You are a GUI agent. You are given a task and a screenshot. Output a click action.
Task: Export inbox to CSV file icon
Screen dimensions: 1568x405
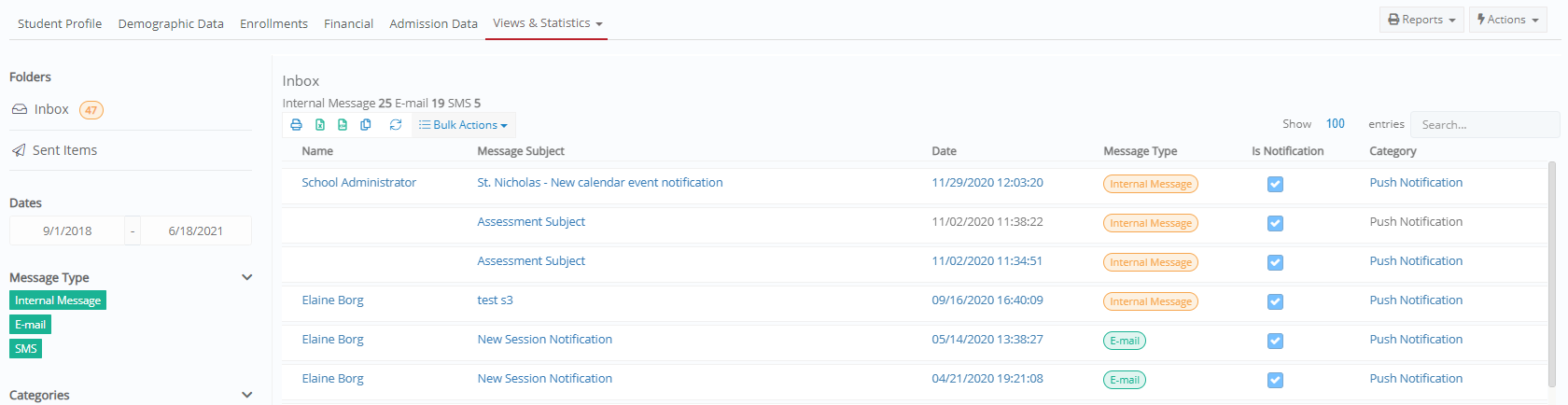coord(343,125)
